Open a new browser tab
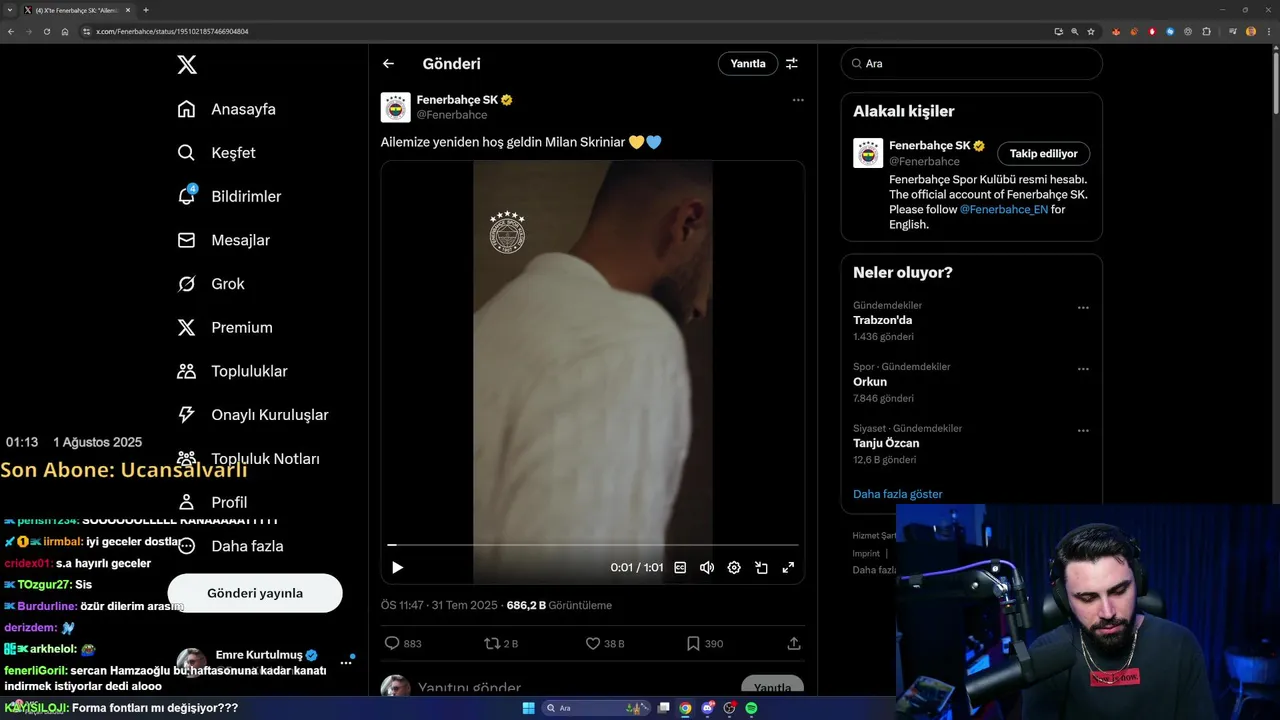The height and width of the screenshot is (720, 1280). point(146,10)
